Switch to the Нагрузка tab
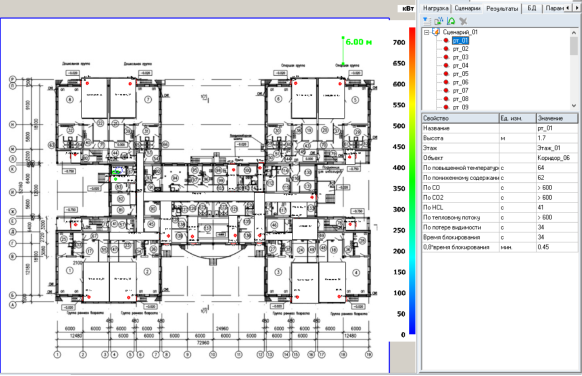 point(436,8)
